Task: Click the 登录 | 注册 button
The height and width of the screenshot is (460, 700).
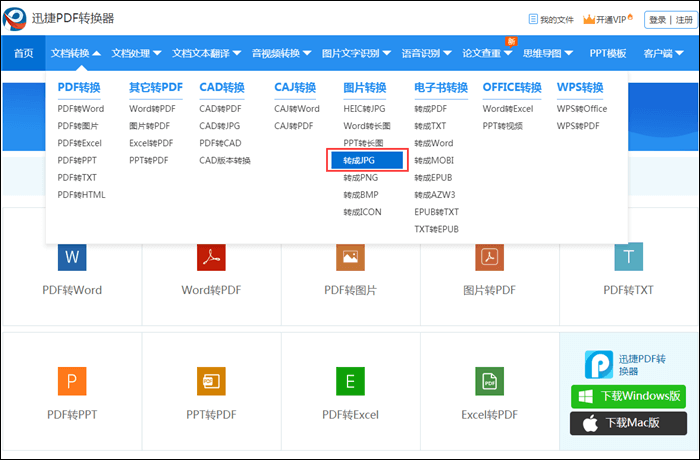Action: click(669, 19)
